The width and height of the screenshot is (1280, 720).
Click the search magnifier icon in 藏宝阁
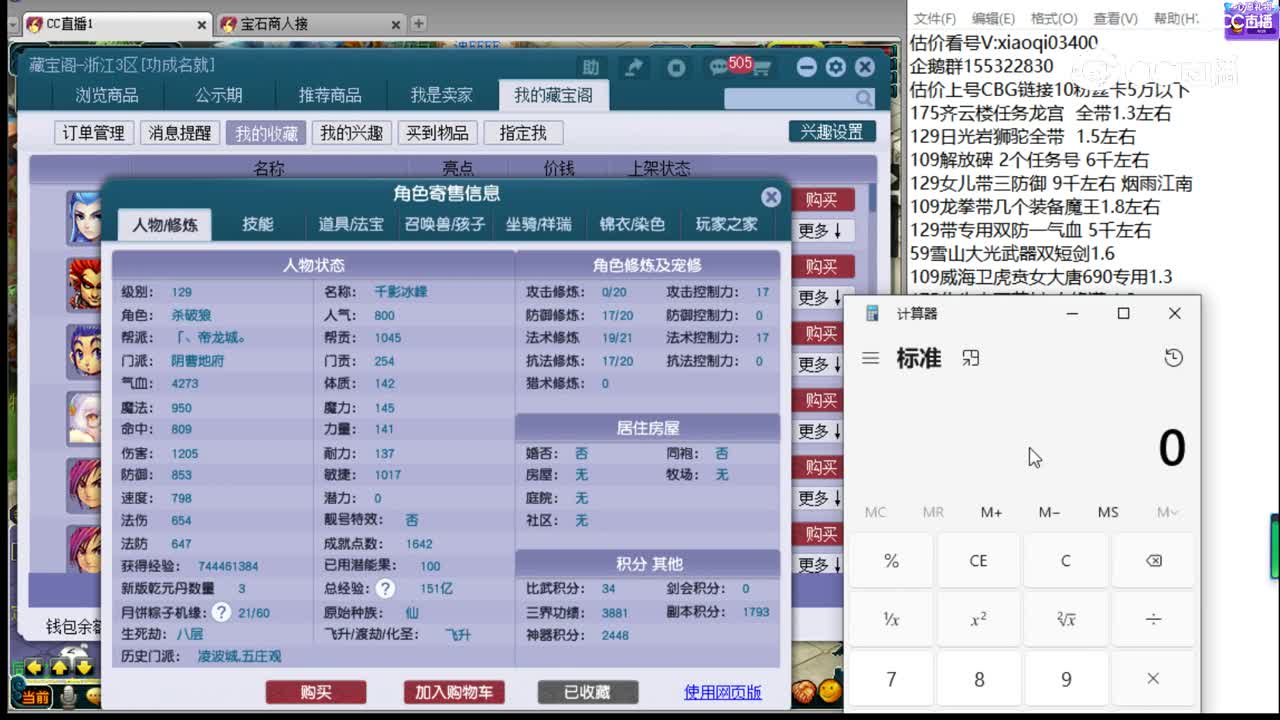[864, 99]
